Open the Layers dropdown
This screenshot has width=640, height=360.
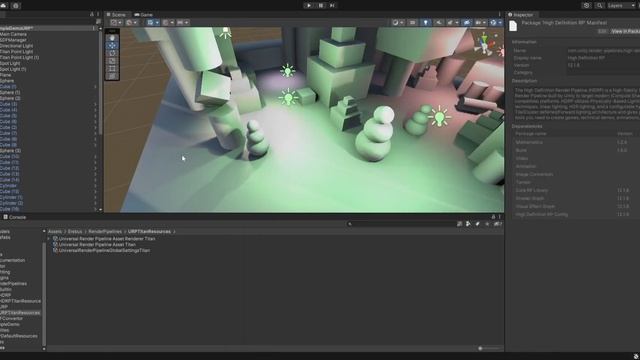[622, 5]
